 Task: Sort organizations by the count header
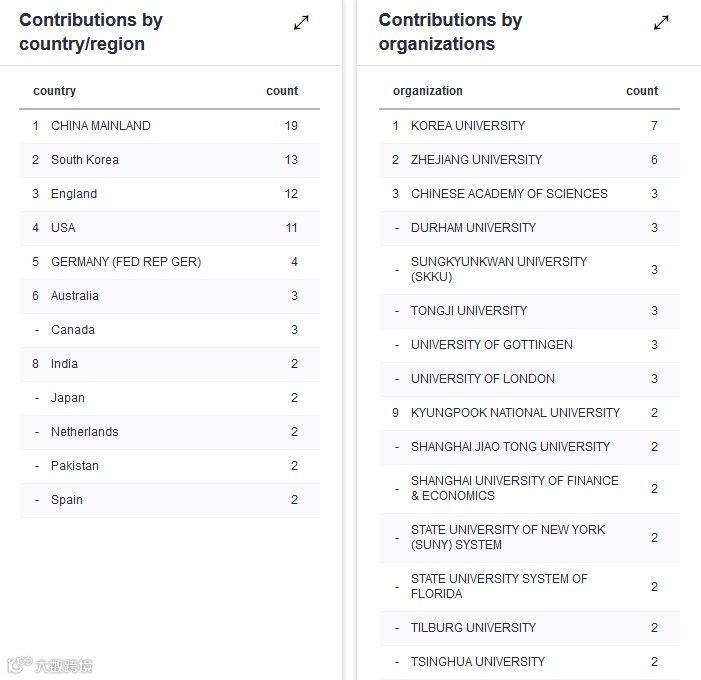click(642, 91)
